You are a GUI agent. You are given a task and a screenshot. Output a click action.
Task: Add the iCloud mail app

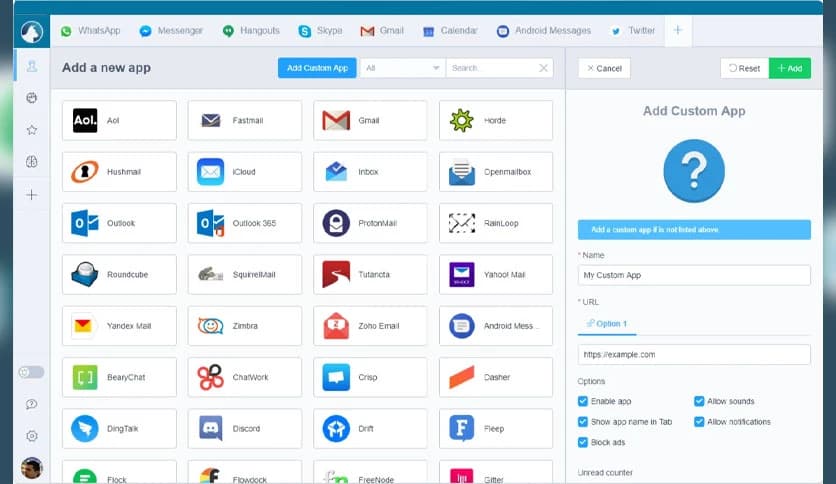[245, 172]
